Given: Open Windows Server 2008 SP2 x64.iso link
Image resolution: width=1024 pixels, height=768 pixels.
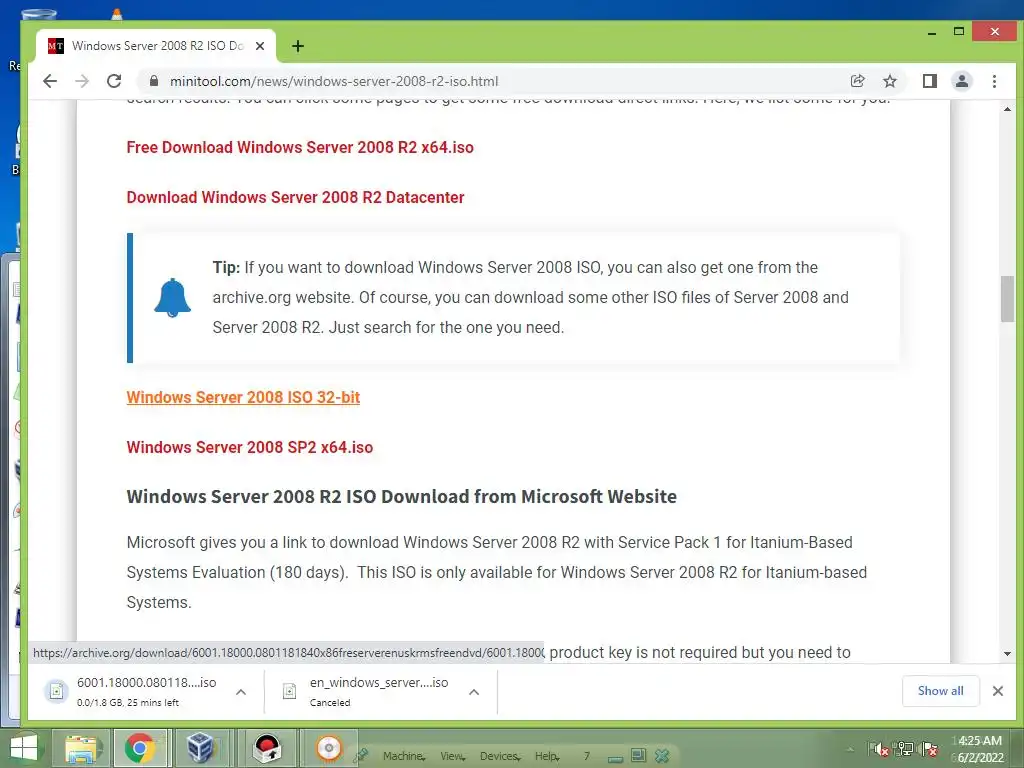Looking at the screenshot, I should (249, 447).
